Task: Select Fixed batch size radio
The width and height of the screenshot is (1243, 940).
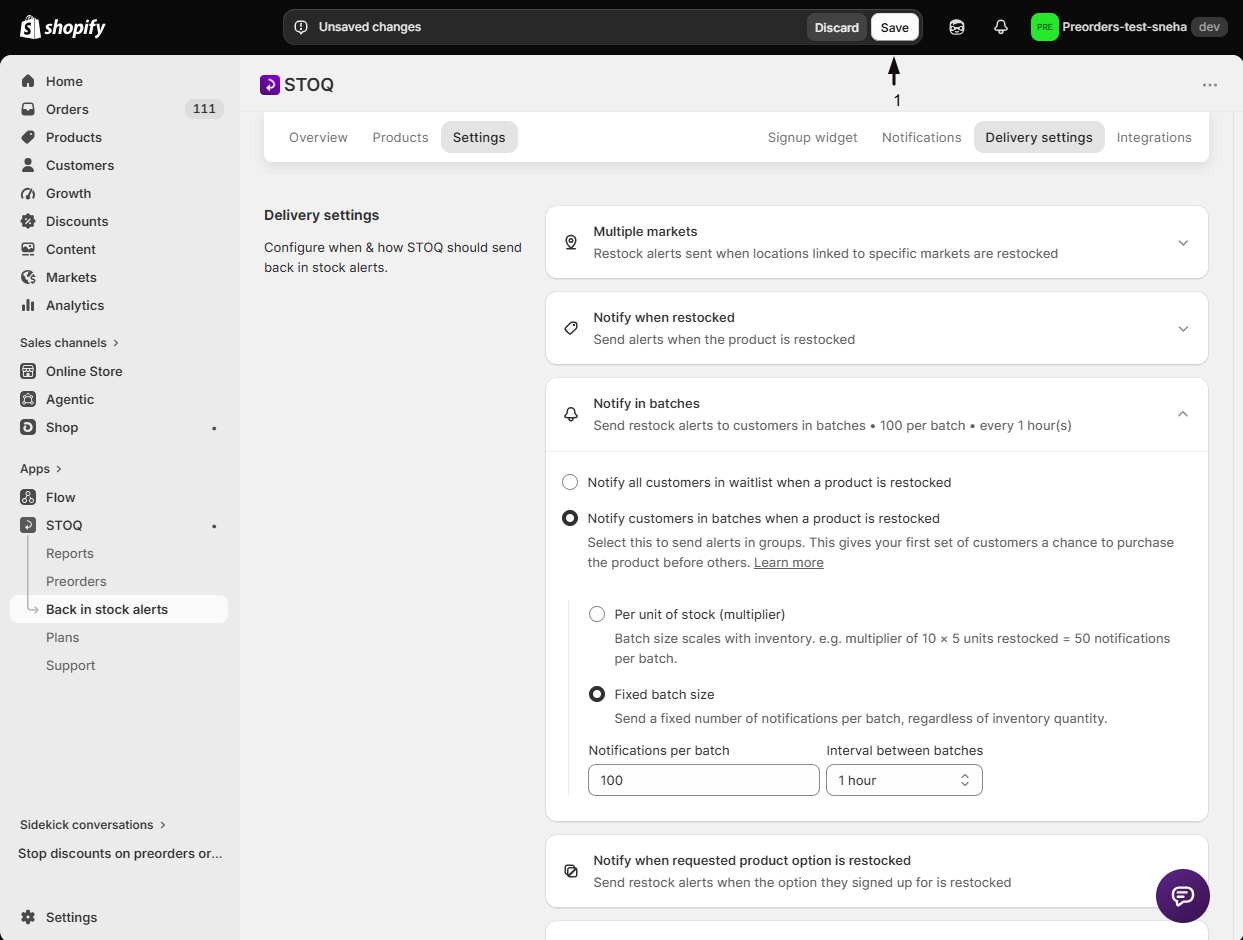Action: pos(597,694)
